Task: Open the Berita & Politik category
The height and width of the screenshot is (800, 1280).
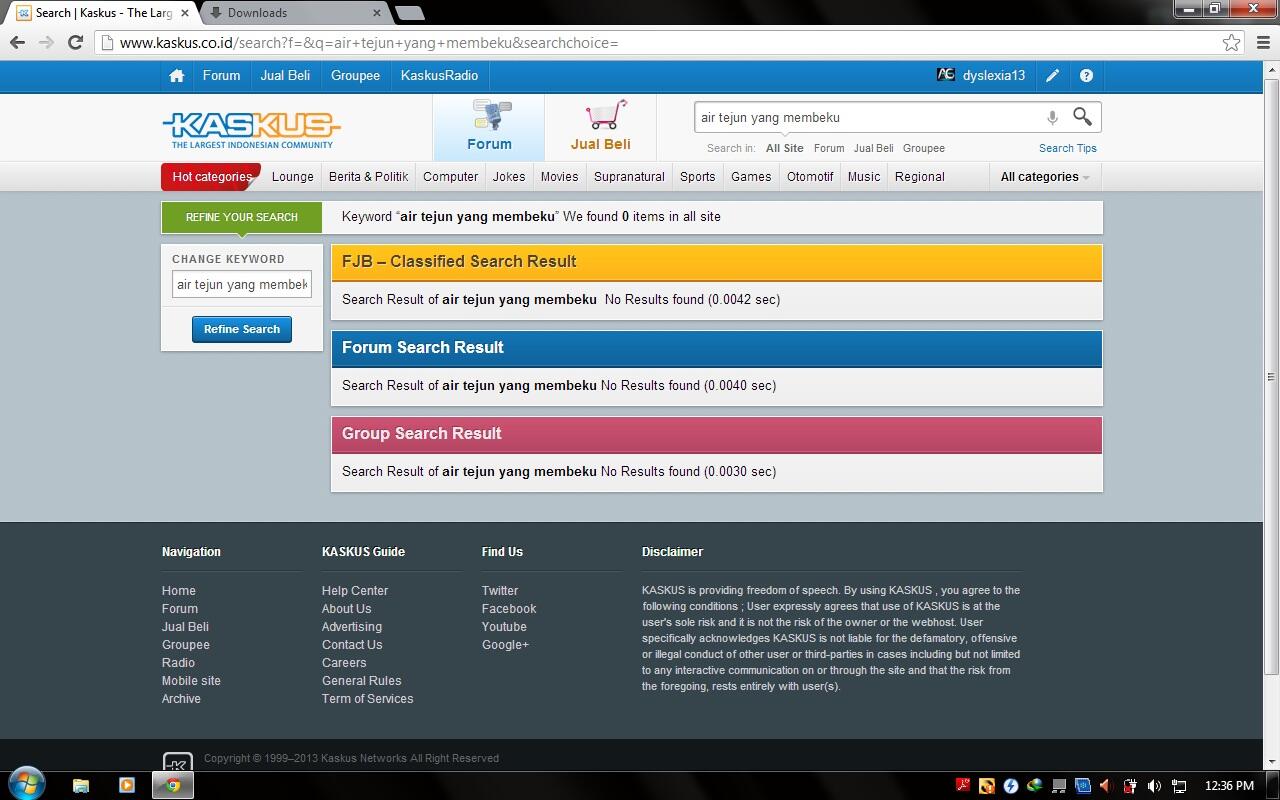Action: click(x=368, y=177)
